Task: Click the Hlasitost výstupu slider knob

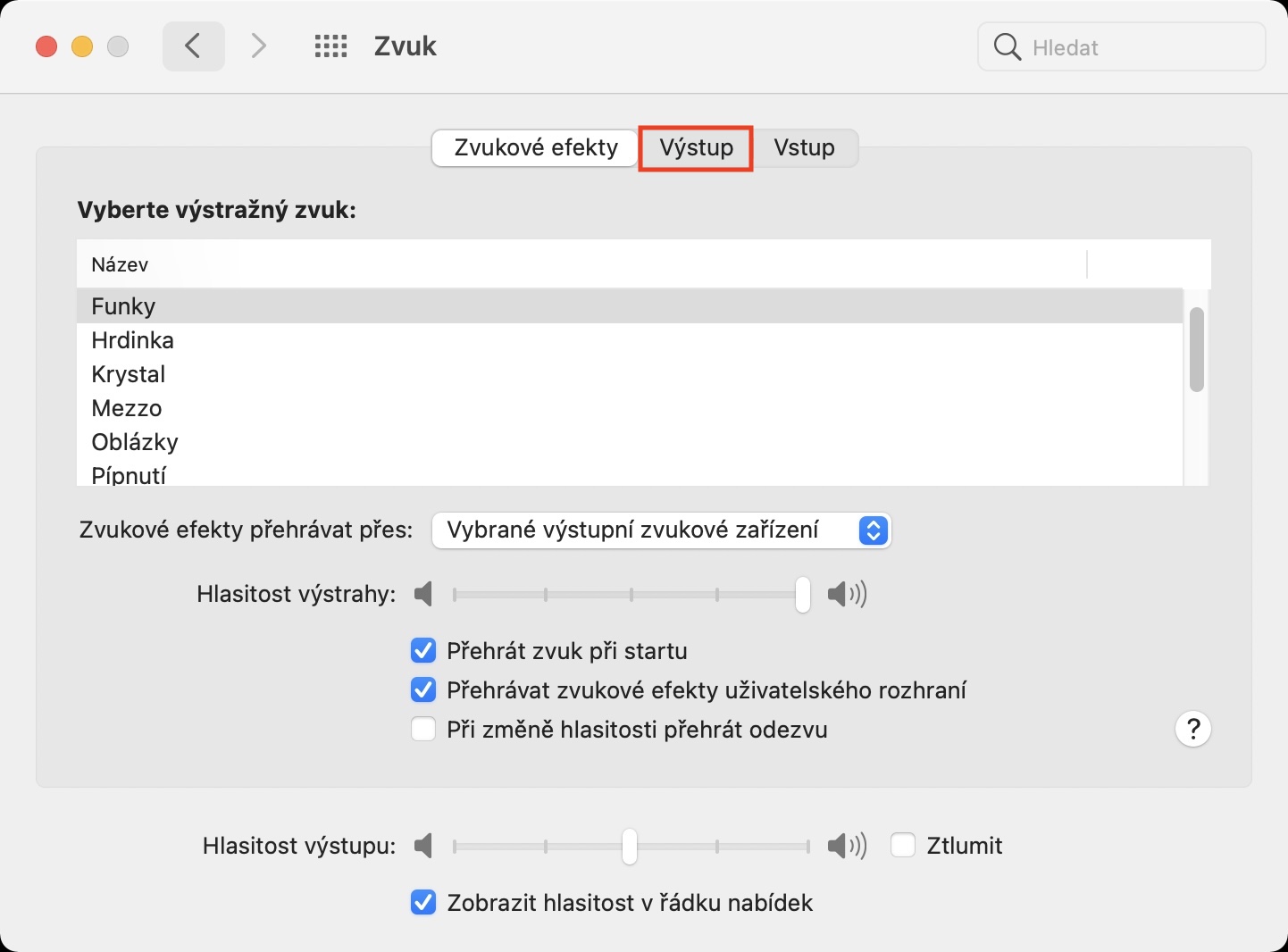Action: pos(630,846)
